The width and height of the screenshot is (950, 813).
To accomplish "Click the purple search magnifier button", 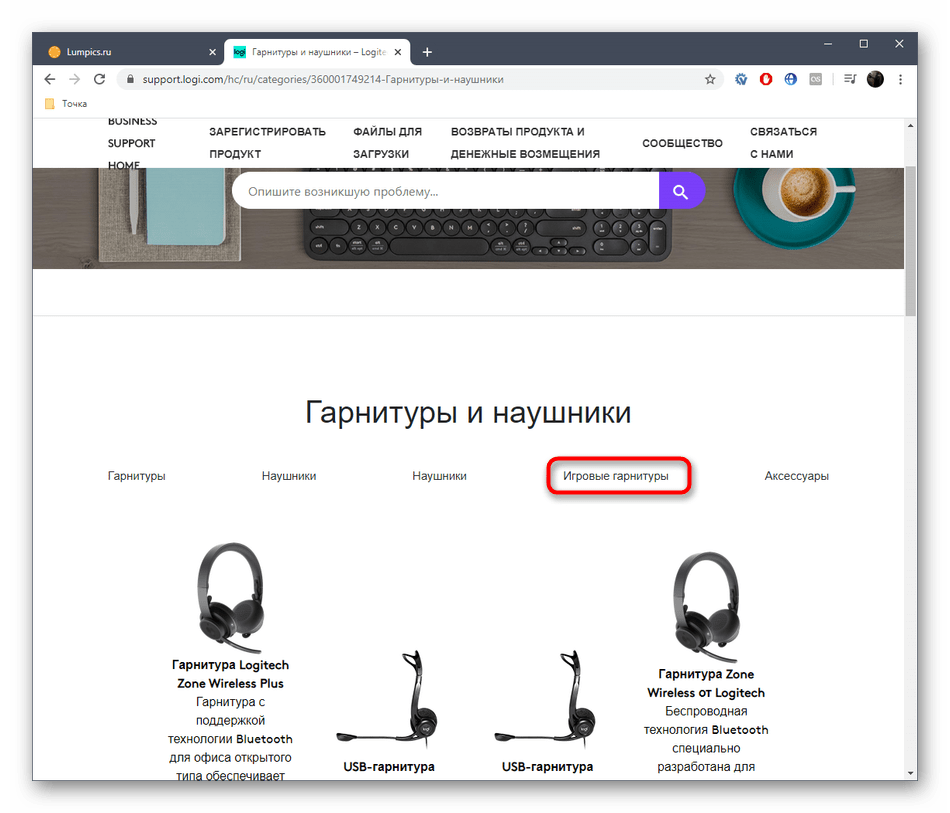I will pos(681,191).
